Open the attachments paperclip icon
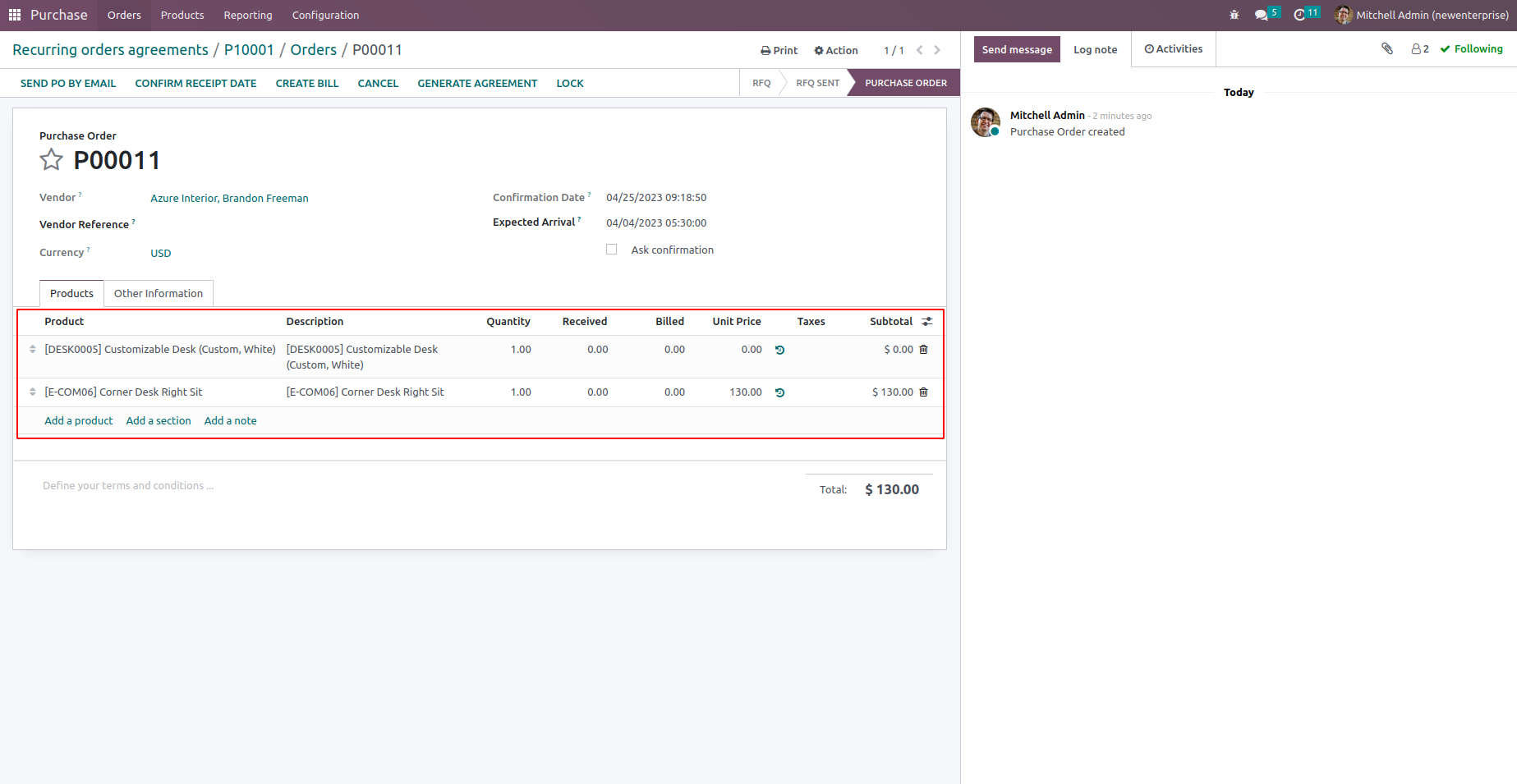 (1387, 48)
